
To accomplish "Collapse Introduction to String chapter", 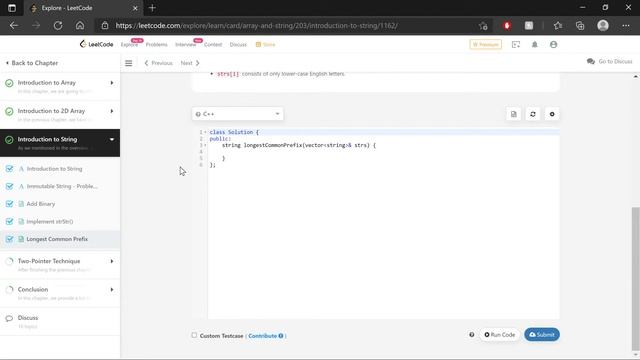I will point(112,139).
